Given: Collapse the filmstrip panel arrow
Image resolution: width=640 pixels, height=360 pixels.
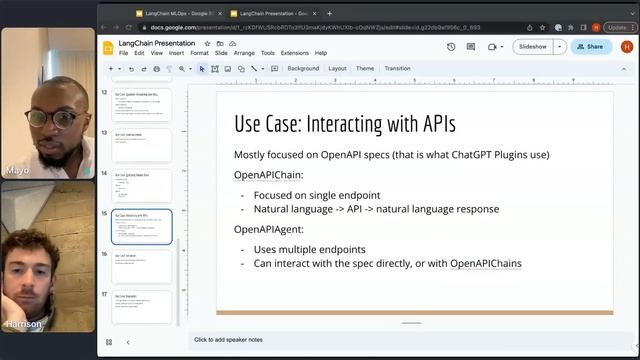Looking at the screenshot, I should point(128,342).
